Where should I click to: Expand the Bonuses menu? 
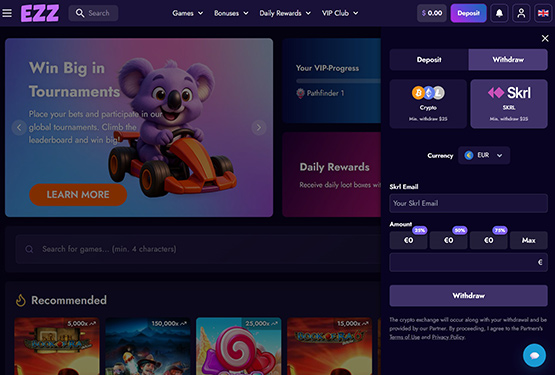[231, 13]
